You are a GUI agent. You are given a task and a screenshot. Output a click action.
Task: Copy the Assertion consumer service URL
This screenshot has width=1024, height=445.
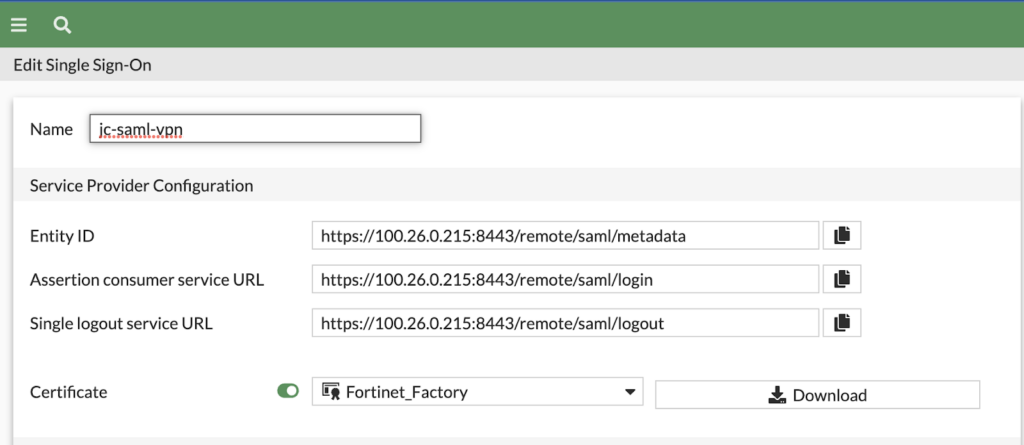tap(842, 279)
